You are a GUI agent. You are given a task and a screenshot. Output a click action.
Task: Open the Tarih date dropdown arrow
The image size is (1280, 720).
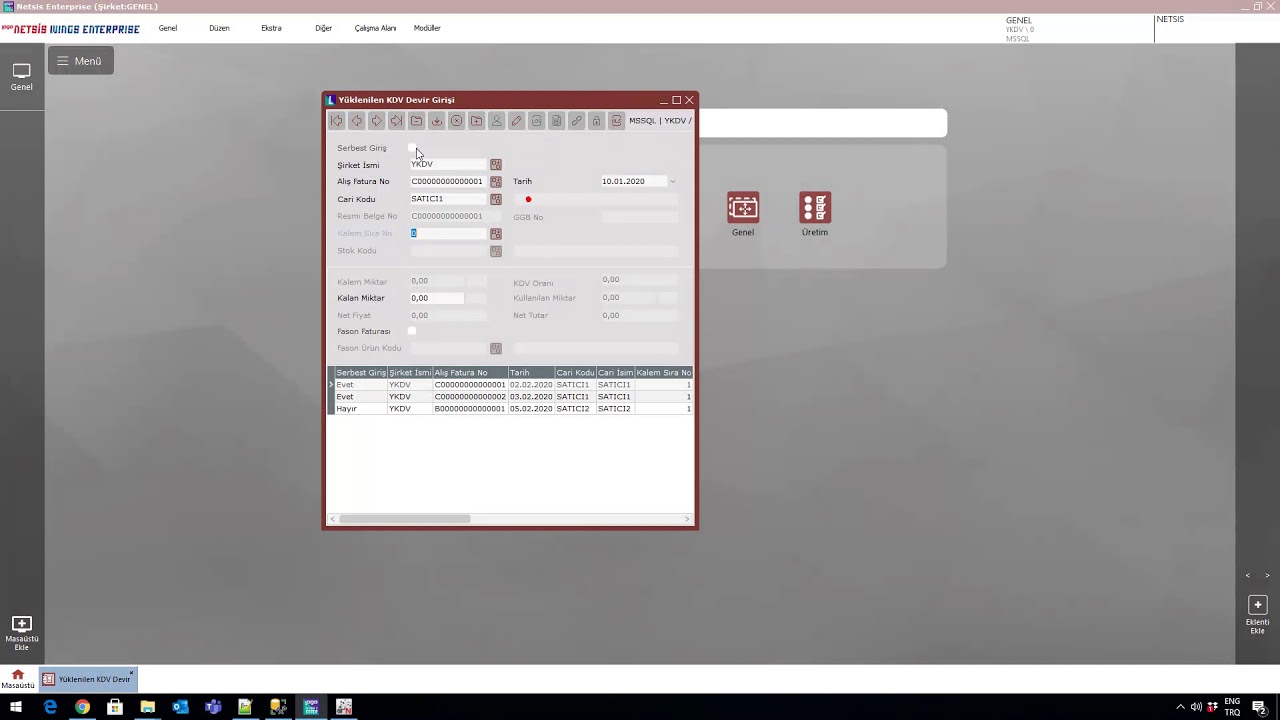672,182
